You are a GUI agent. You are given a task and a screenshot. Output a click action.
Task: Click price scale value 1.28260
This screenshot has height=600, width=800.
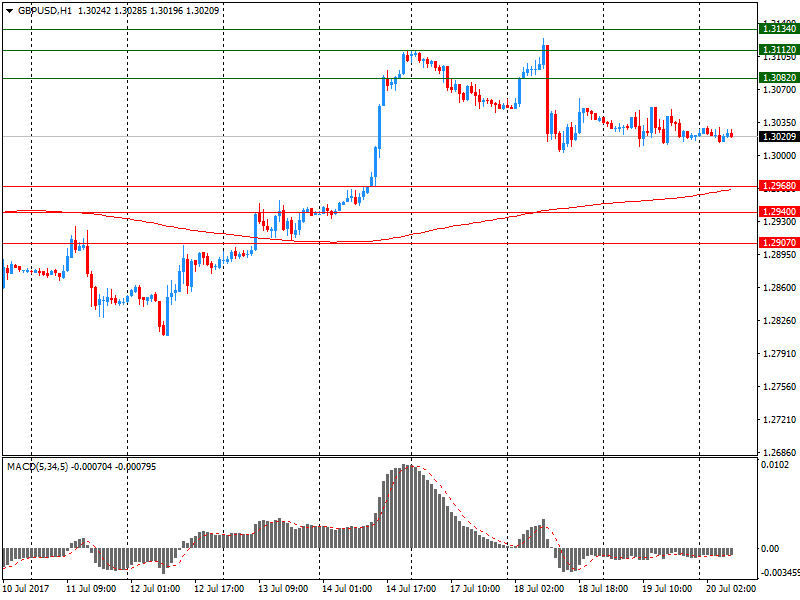[779, 321]
